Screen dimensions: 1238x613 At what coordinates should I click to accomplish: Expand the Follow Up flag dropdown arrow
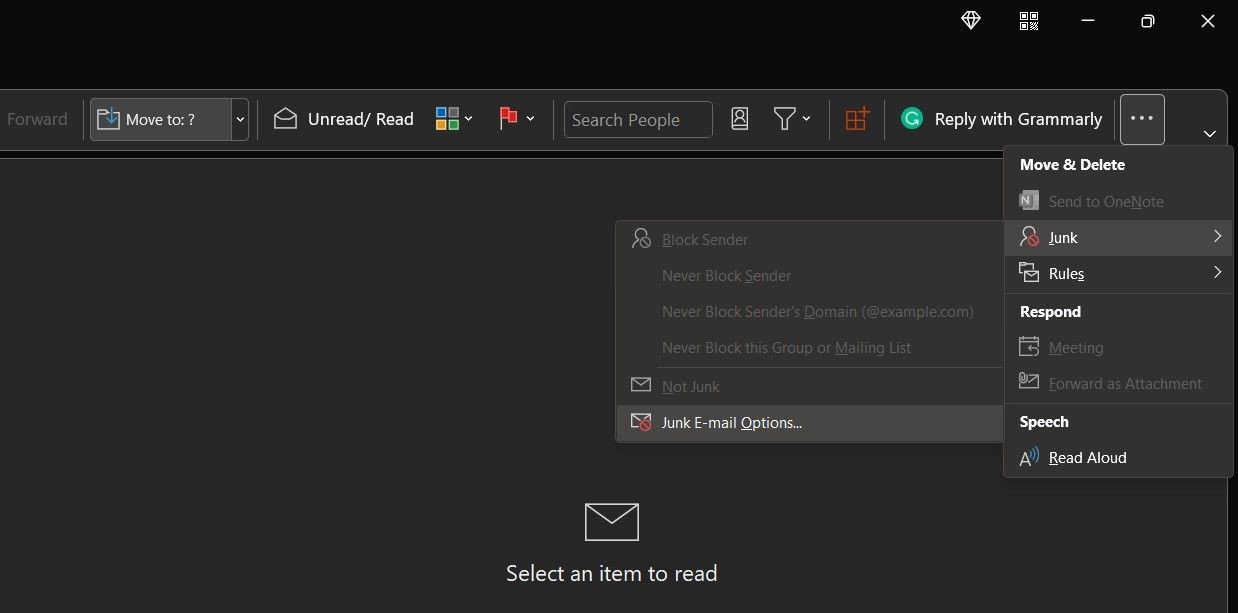[530, 119]
